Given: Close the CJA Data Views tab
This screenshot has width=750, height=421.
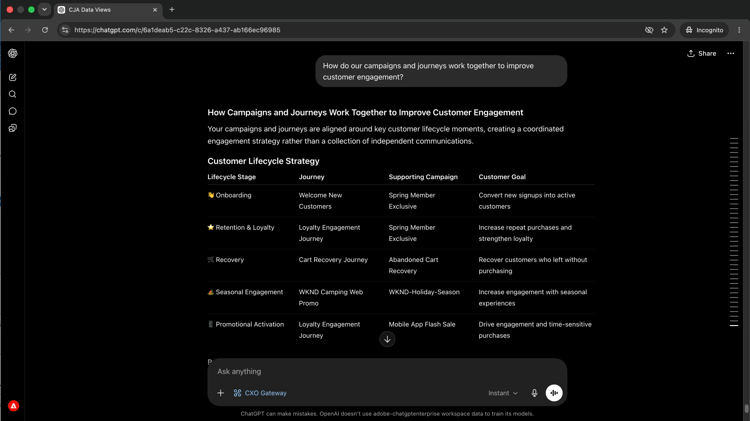Looking at the screenshot, I should [x=155, y=10].
